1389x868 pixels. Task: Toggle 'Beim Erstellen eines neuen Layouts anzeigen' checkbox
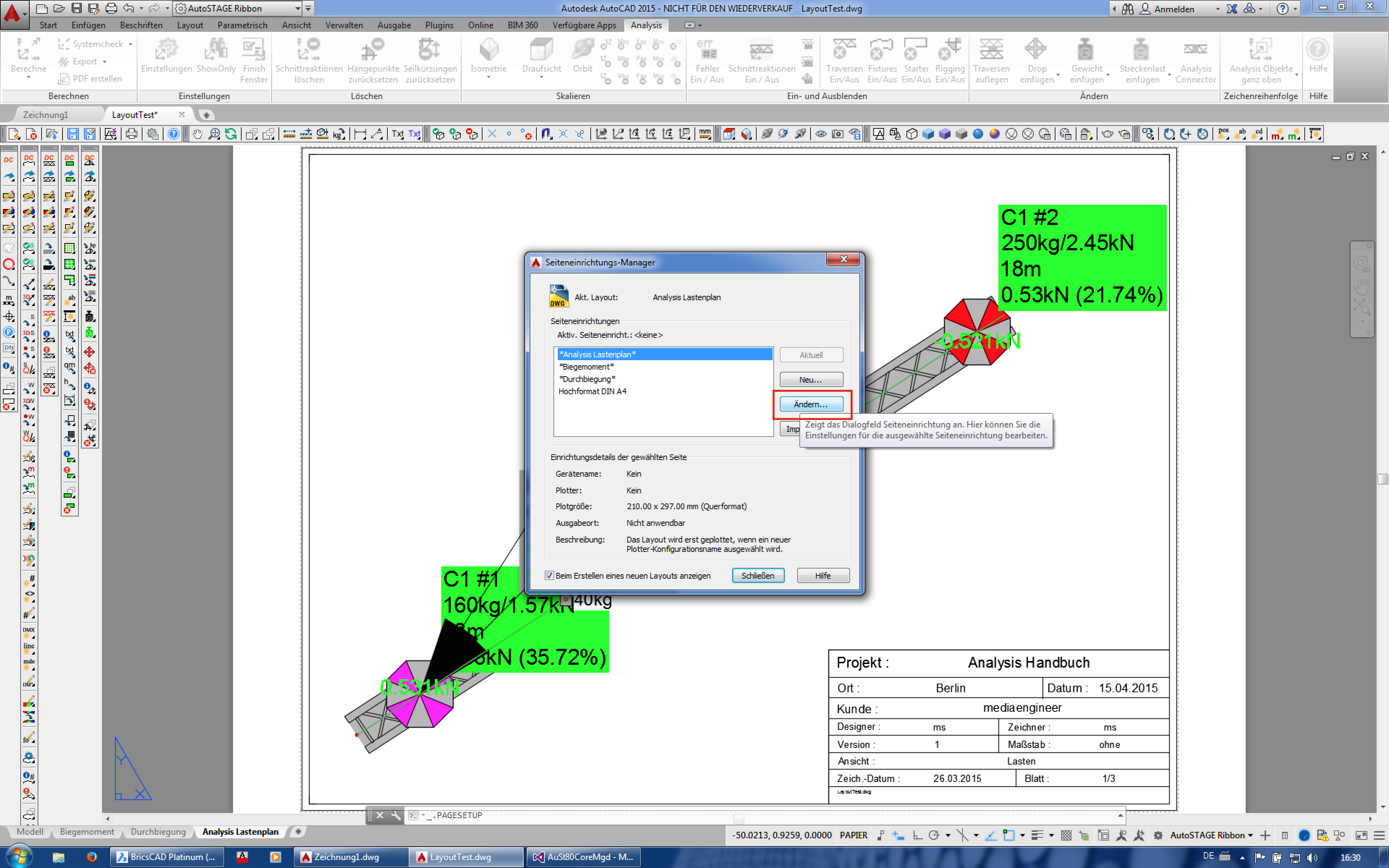pyautogui.click(x=549, y=575)
